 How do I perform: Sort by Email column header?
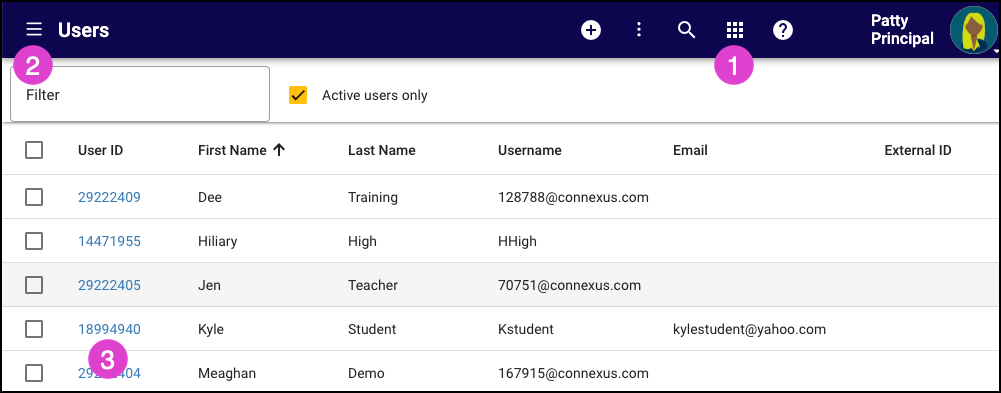(x=690, y=151)
